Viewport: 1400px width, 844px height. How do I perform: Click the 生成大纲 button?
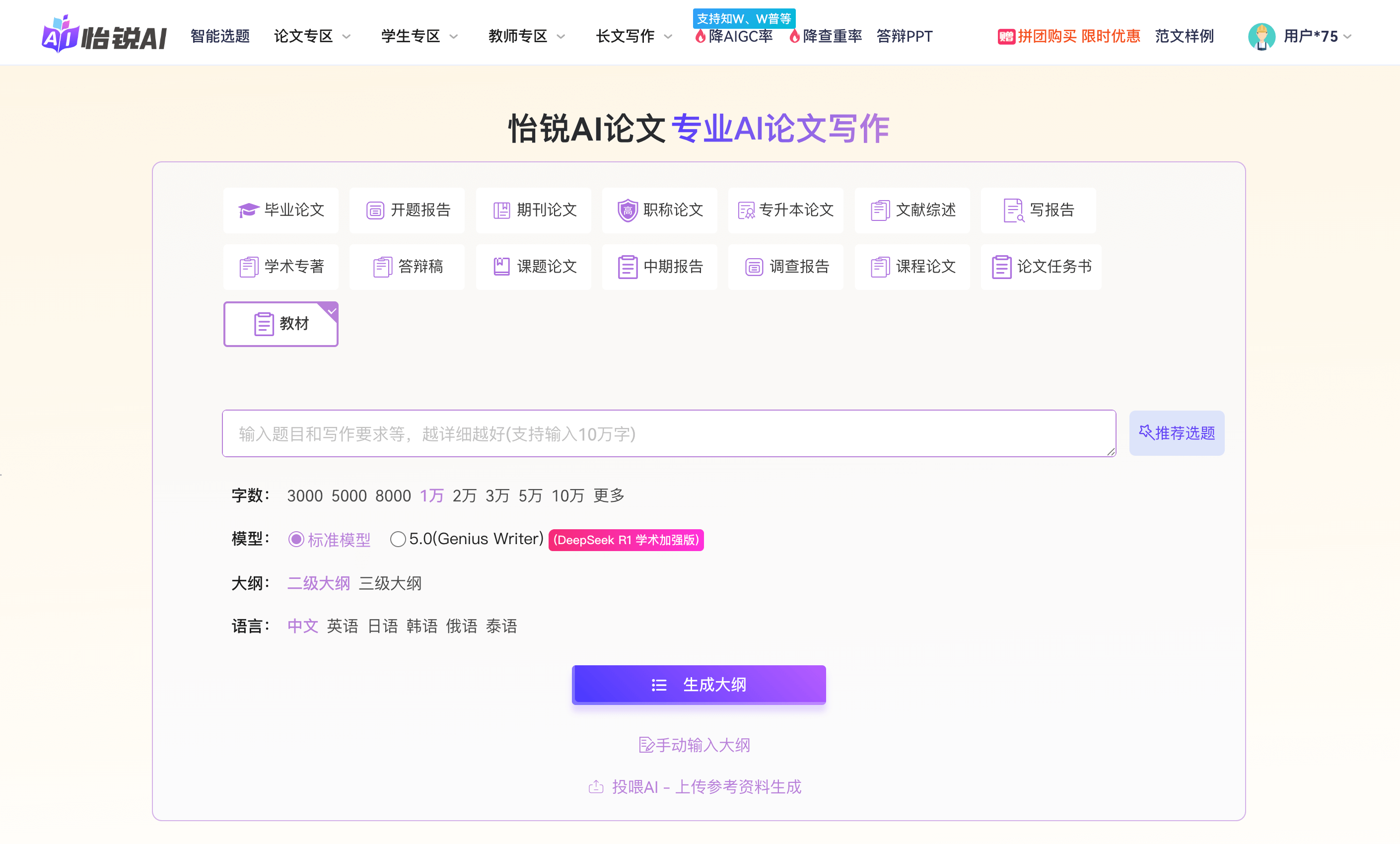[699, 684]
